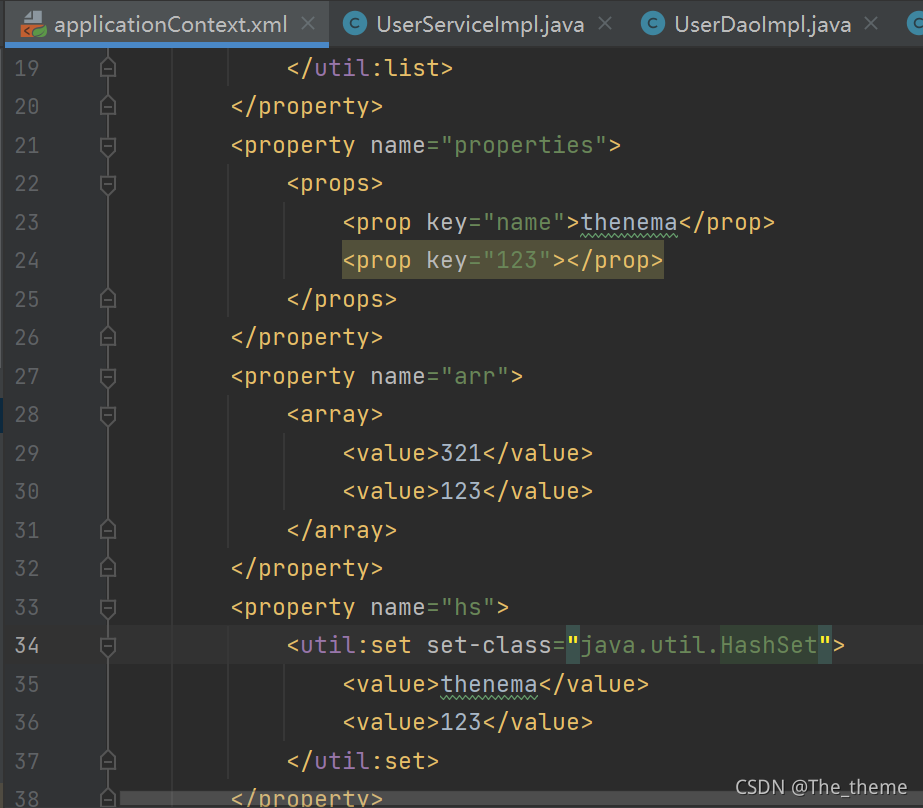The width and height of the screenshot is (923, 808).
Task: Click the closing </util:set> tag
Action: click(x=363, y=761)
